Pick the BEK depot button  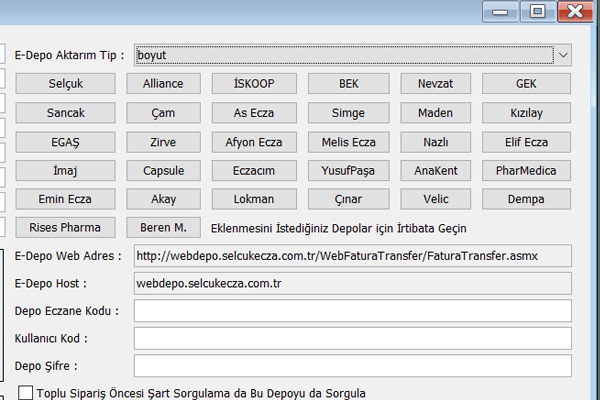pos(349,83)
